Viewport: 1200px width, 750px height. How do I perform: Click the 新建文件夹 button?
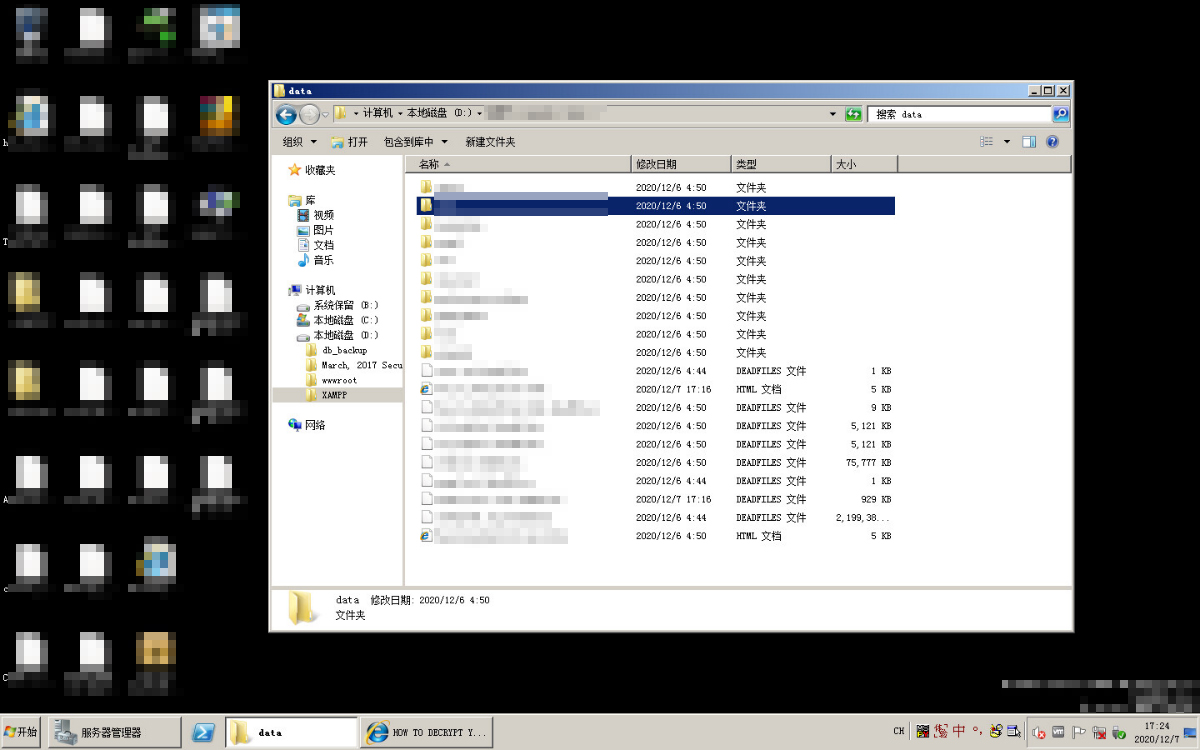[490, 142]
